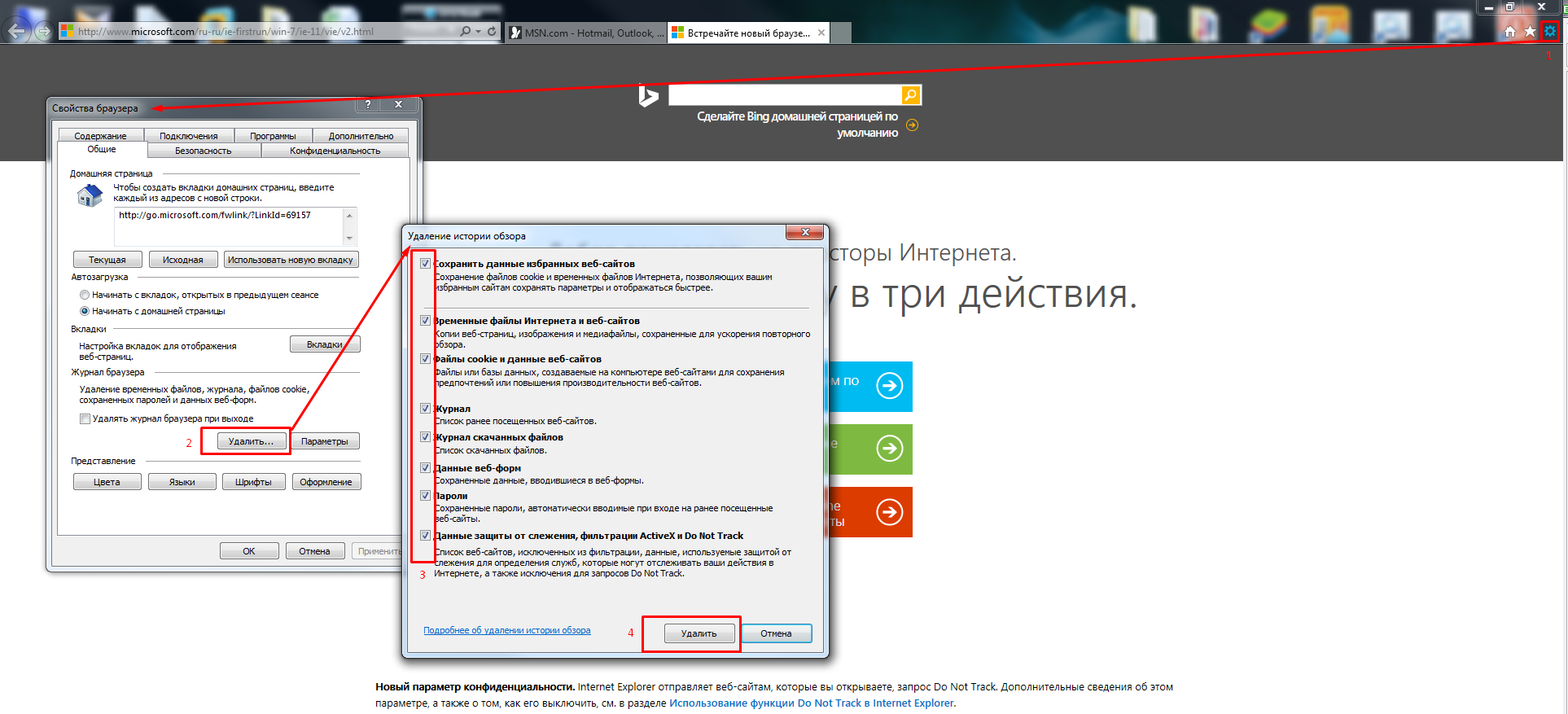Close the 'Встречайте новый браузер' tab
This screenshot has width=1568, height=714.
[821, 33]
